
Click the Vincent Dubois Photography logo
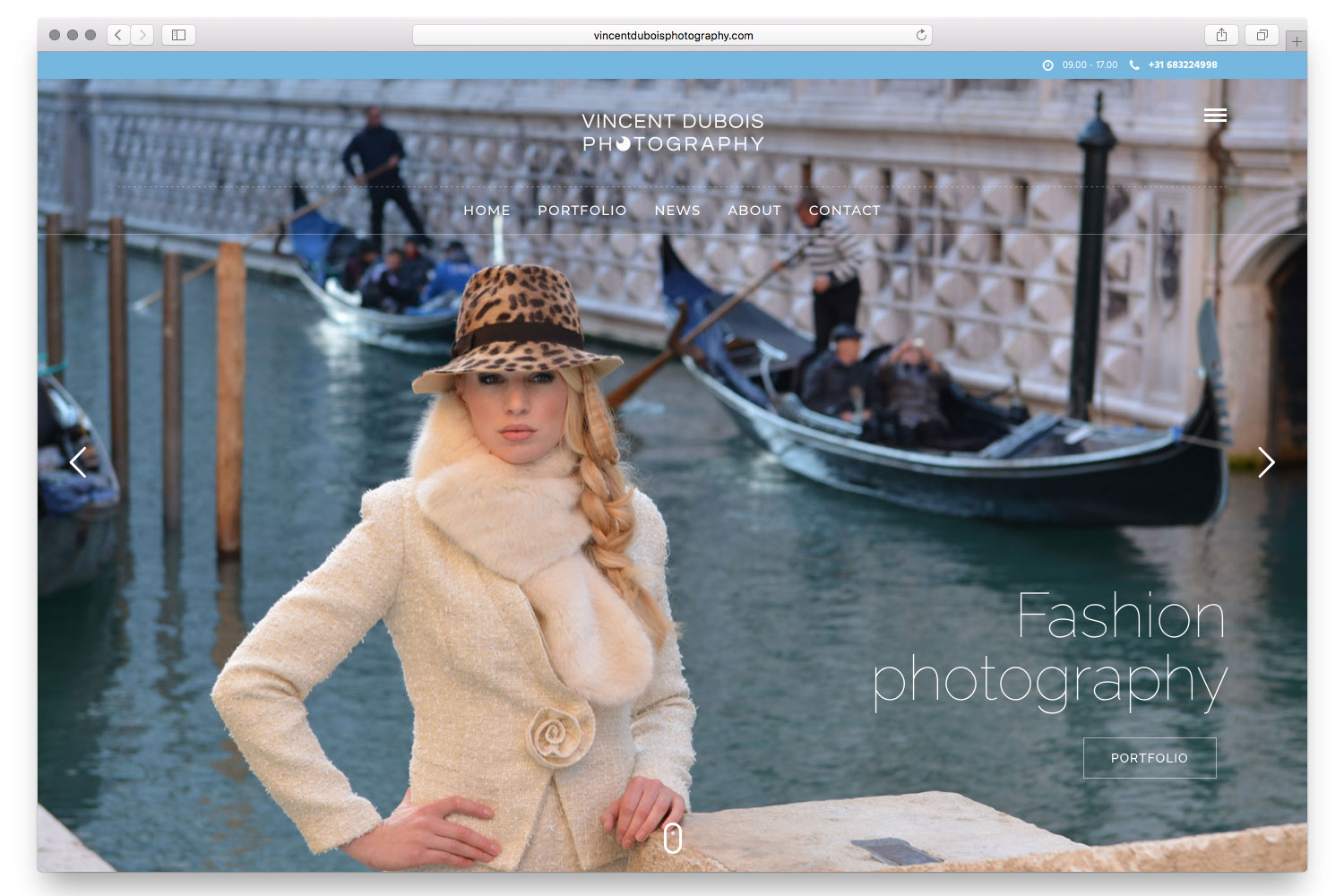click(673, 132)
